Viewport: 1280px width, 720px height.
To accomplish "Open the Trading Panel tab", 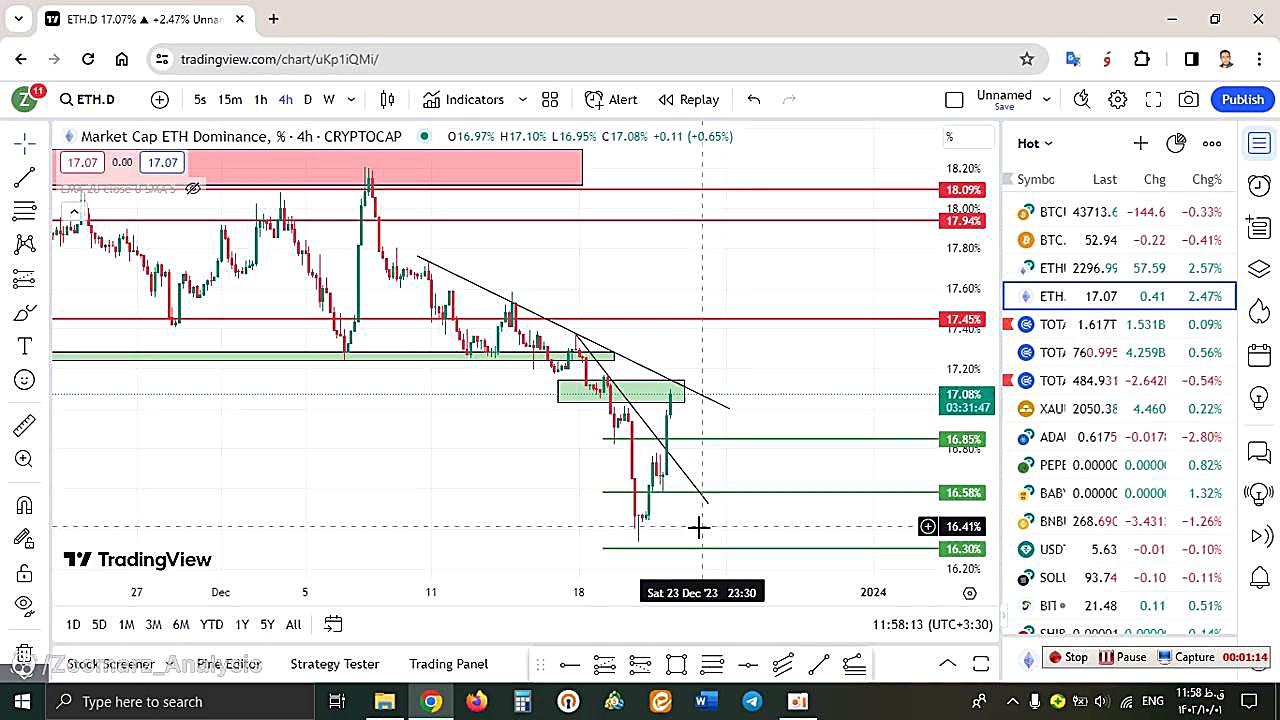I will (448, 664).
